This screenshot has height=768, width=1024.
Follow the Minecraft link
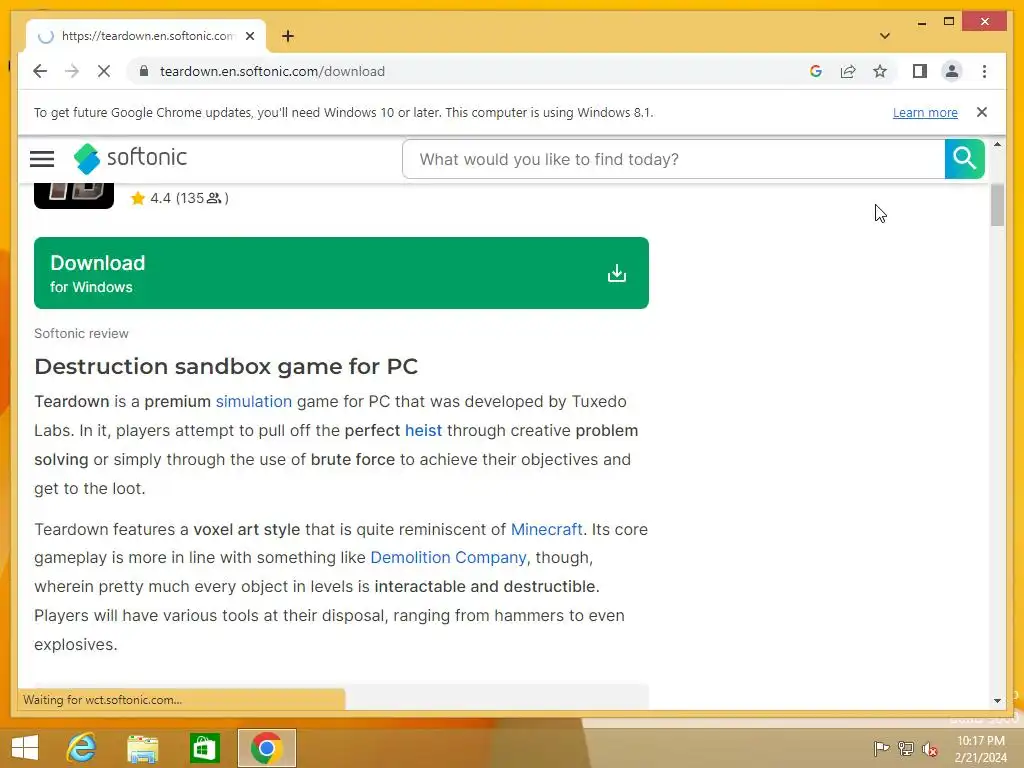point(546,529)
